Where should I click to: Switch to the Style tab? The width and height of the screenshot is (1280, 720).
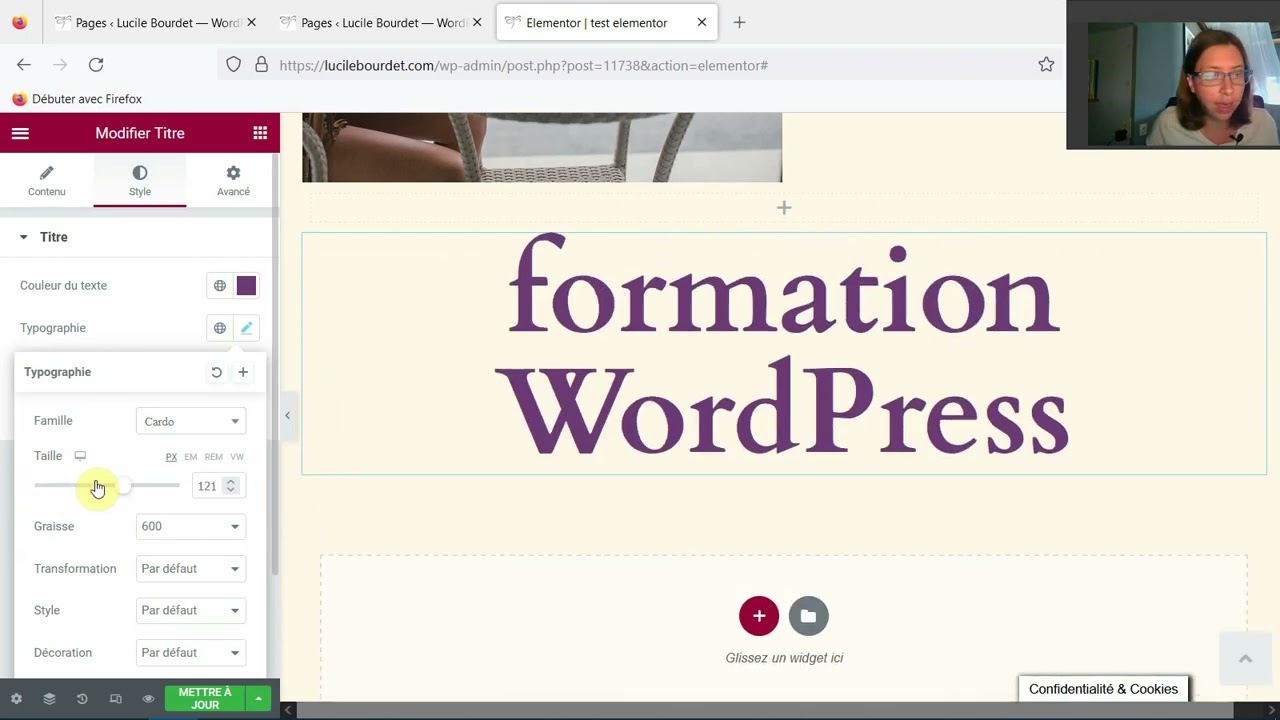point(140,181)
